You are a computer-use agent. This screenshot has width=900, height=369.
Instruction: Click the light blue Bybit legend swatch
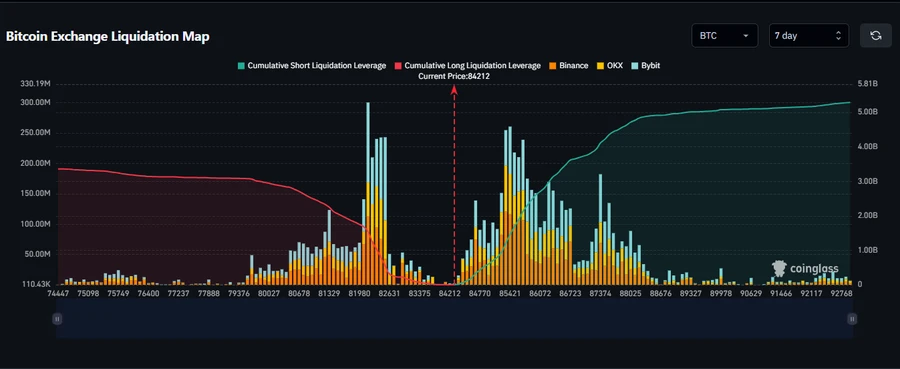634,66
